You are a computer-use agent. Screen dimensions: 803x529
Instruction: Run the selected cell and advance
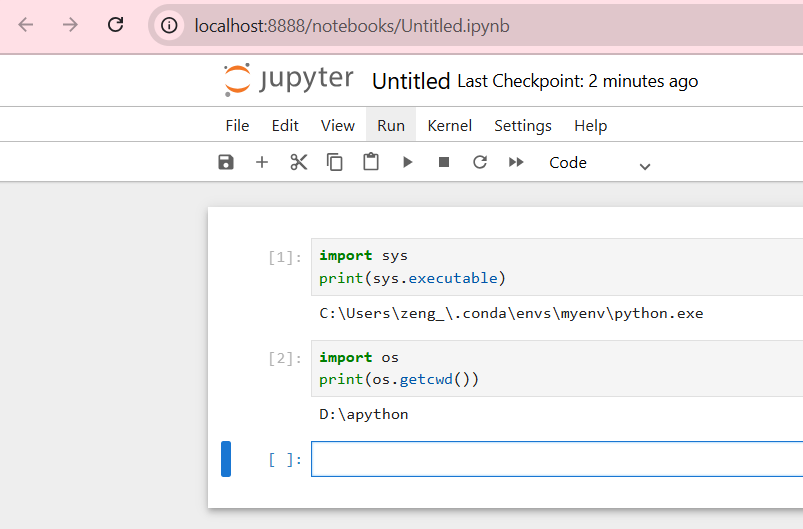pos(407,162)
